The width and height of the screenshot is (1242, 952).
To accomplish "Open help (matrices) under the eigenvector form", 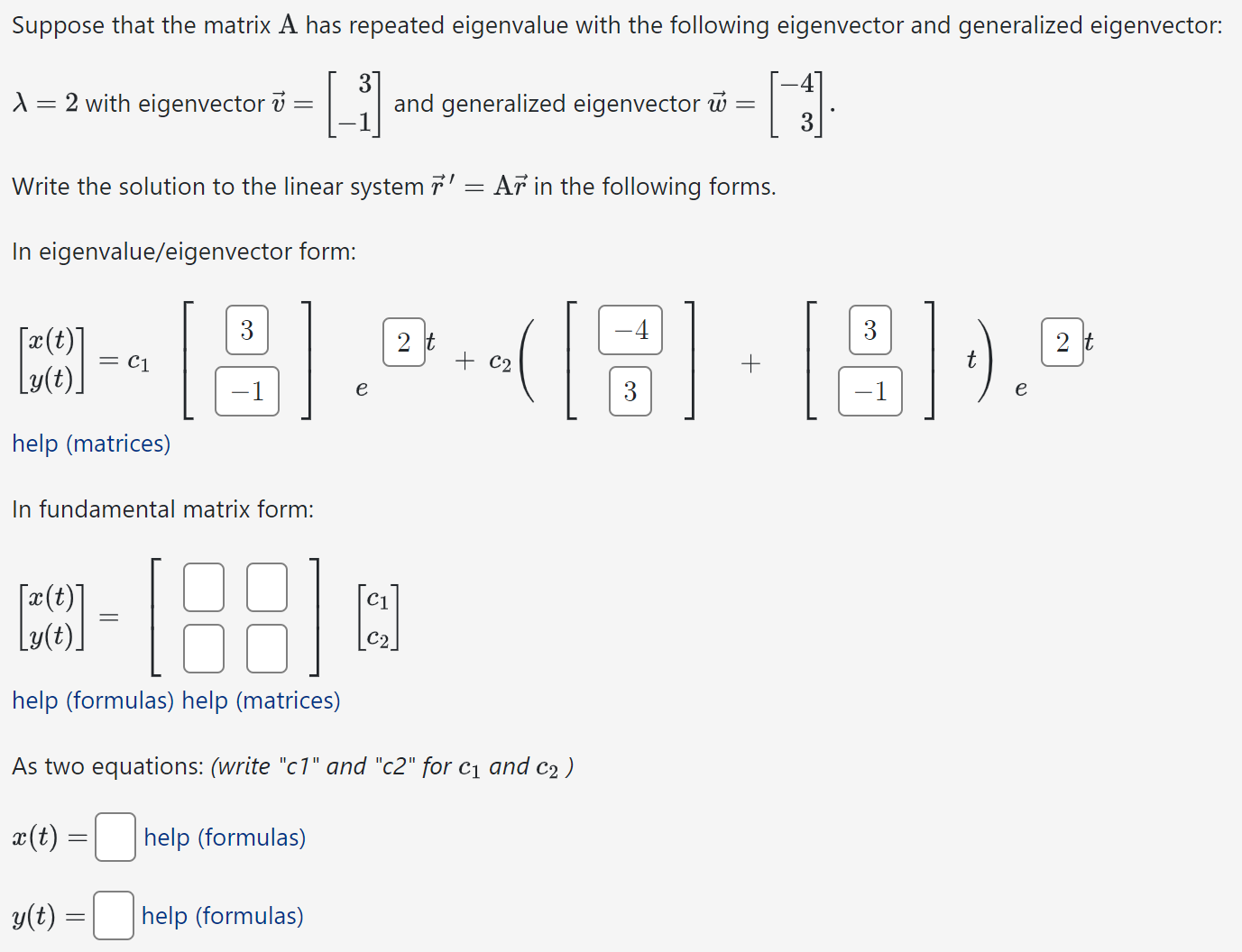I will (90, 444).
